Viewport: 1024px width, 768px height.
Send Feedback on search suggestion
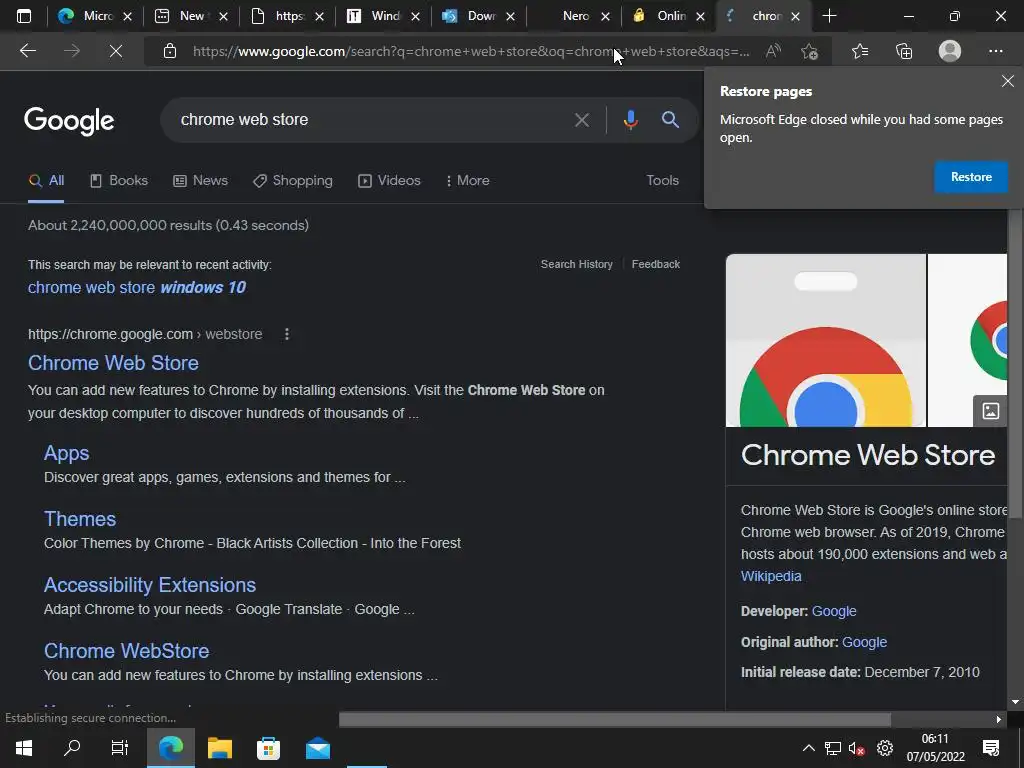pos(656,264)
